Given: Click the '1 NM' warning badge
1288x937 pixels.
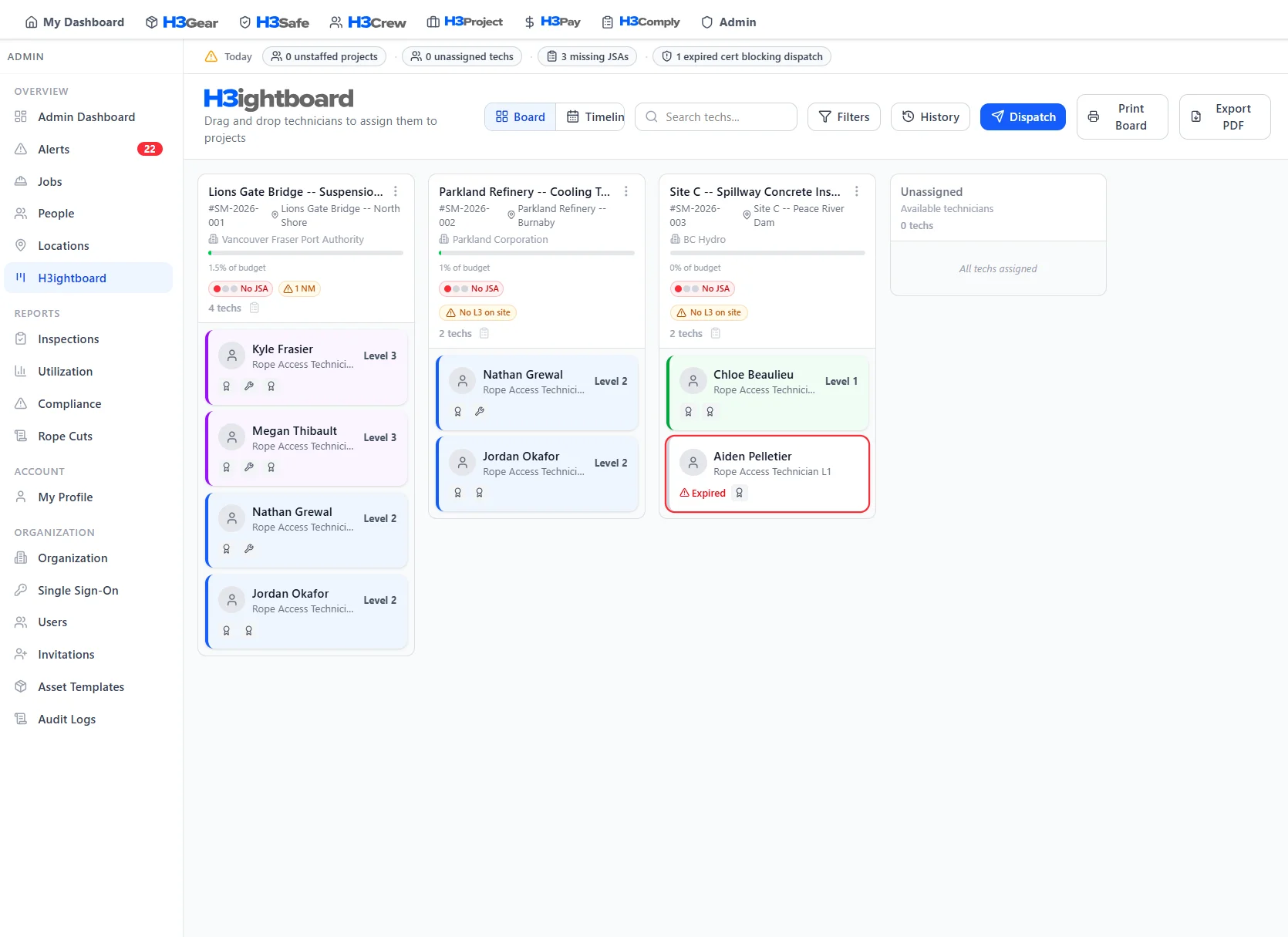Looking at the screenshot, I should click(299, 288).
